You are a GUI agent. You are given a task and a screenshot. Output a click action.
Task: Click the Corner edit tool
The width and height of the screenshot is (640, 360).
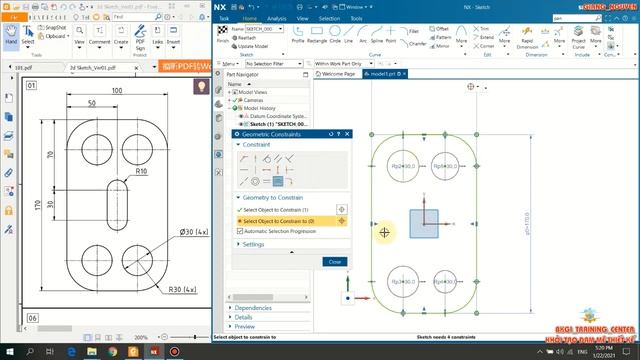(484, 46)
